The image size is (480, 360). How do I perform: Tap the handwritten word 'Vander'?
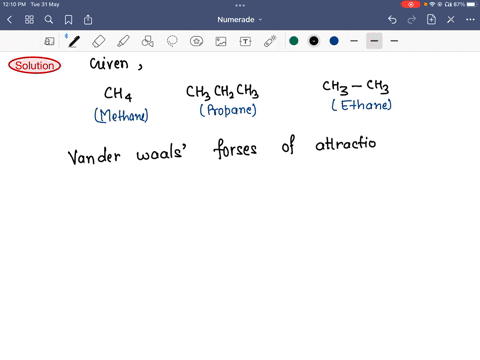click(x=94, y=156)
